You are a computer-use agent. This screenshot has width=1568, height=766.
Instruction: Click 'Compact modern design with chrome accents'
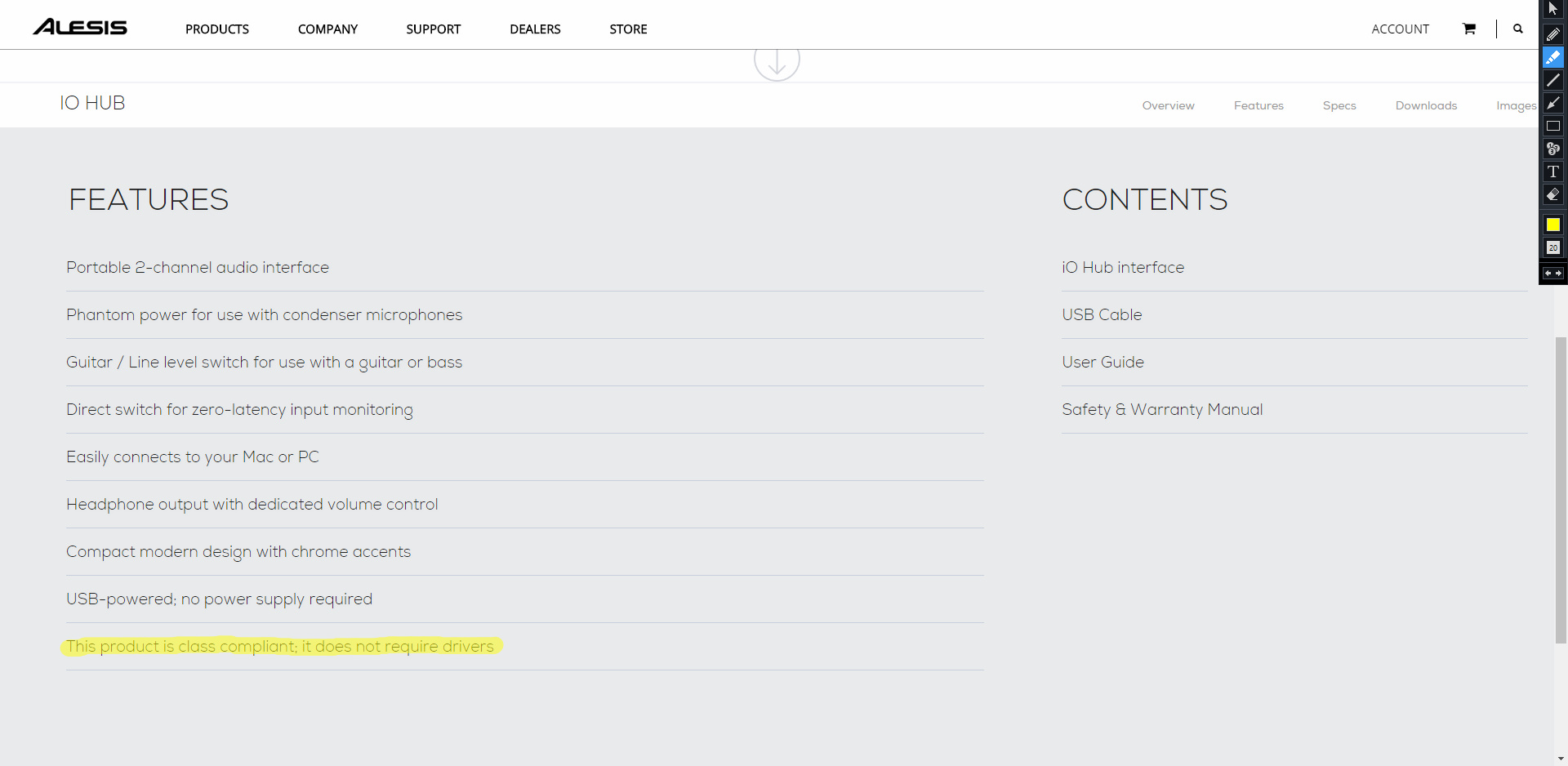coord(238,552)
